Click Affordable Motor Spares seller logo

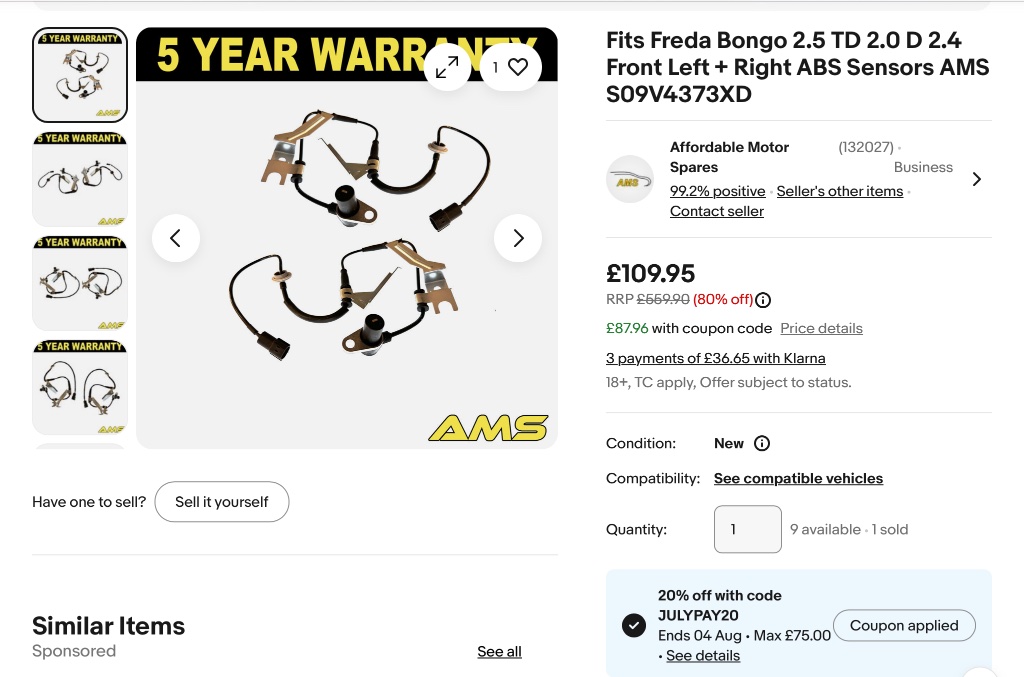630,179
